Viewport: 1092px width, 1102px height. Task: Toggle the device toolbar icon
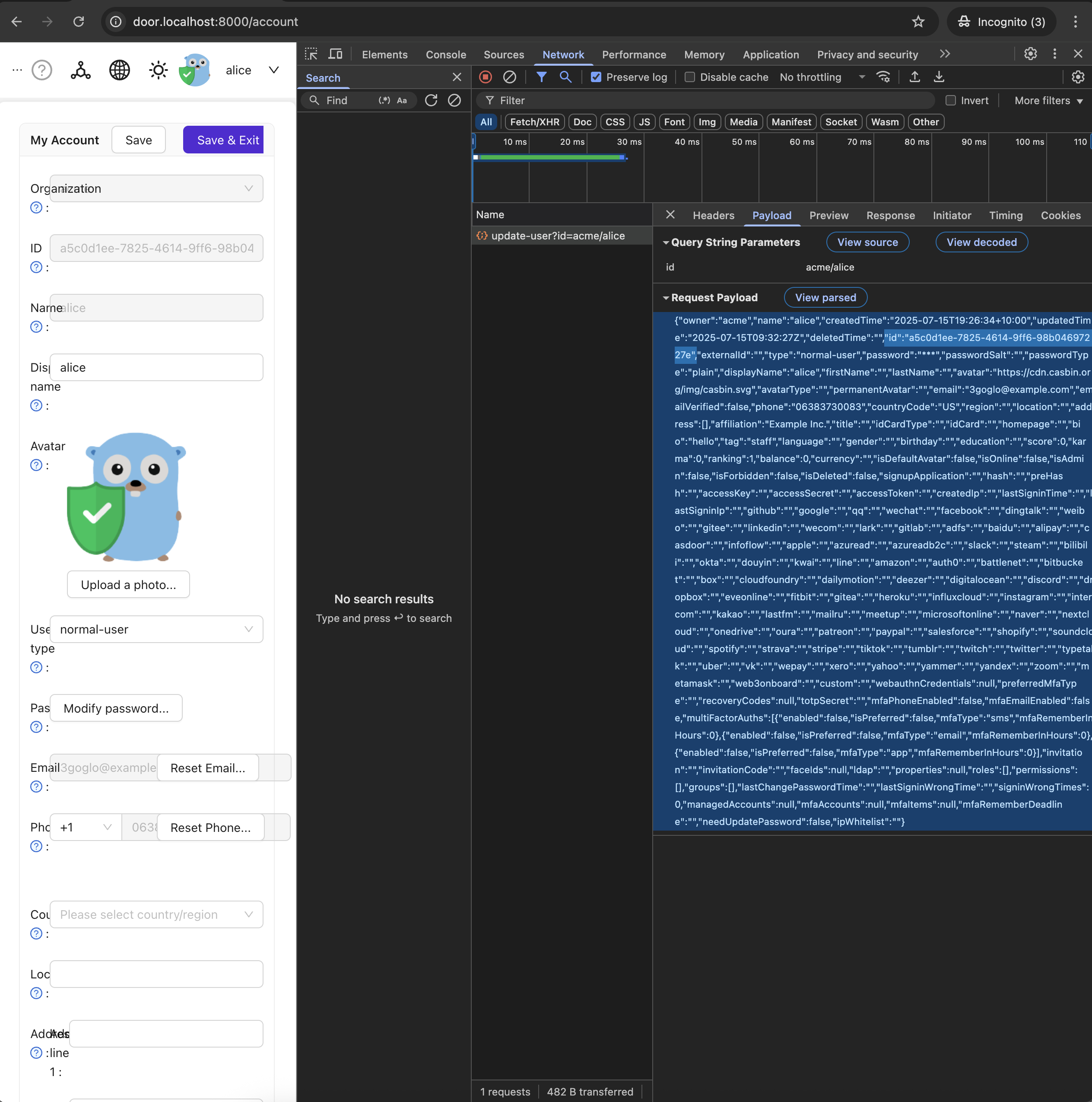tap(335, 54)
